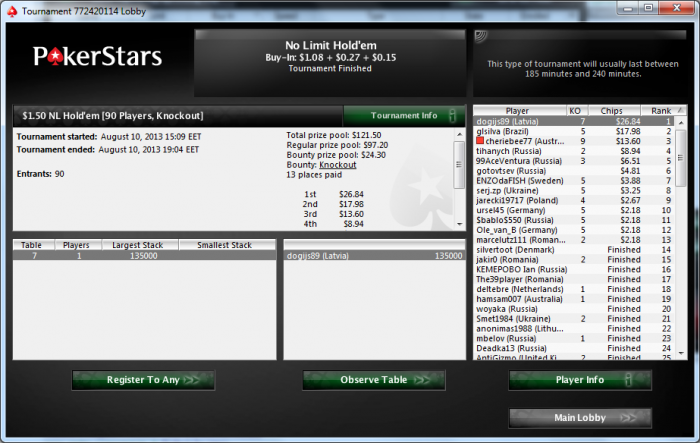Select table 7 row in table list

click(144, 256)
